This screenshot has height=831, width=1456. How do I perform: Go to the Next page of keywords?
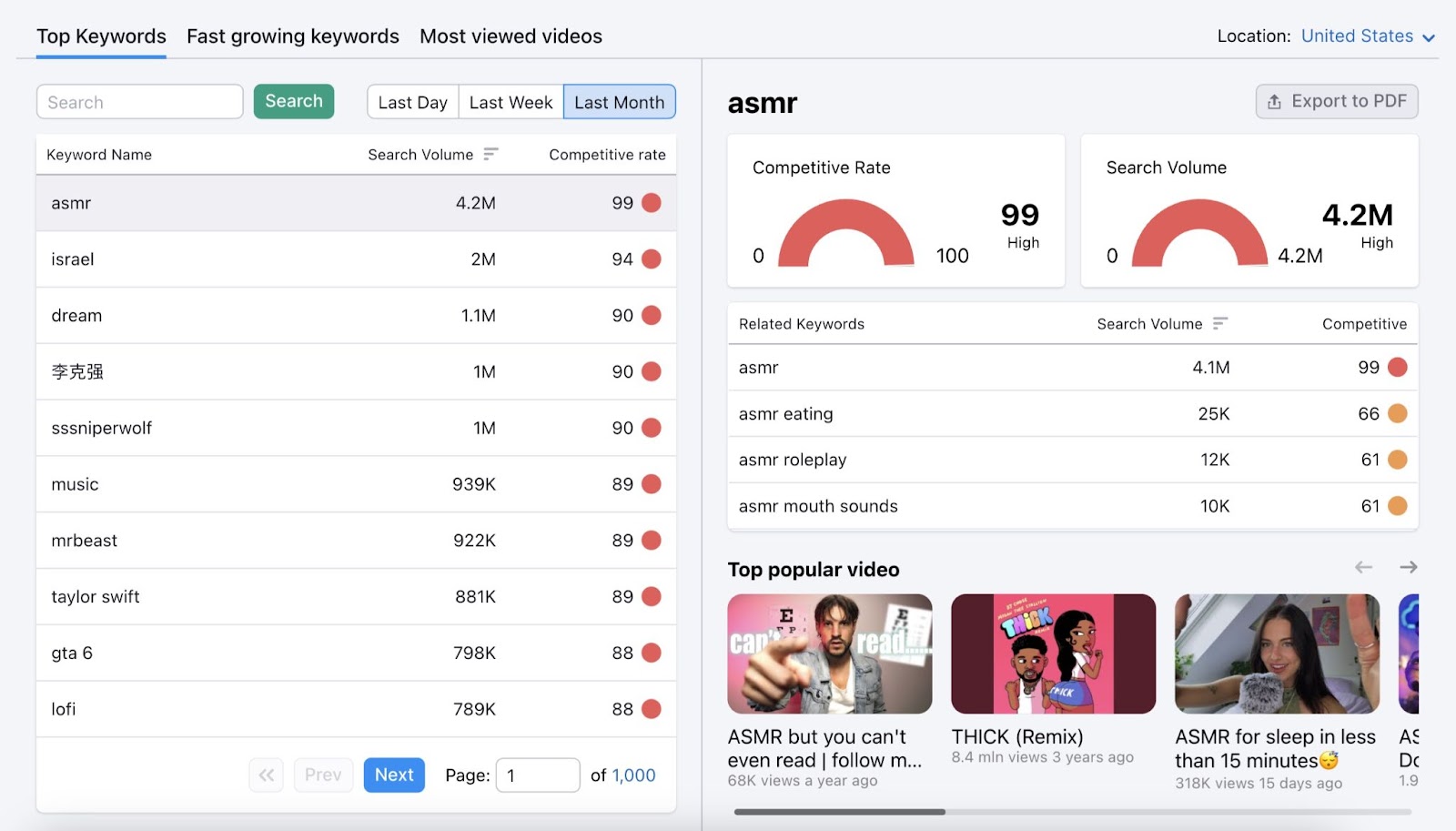[393, 775]
